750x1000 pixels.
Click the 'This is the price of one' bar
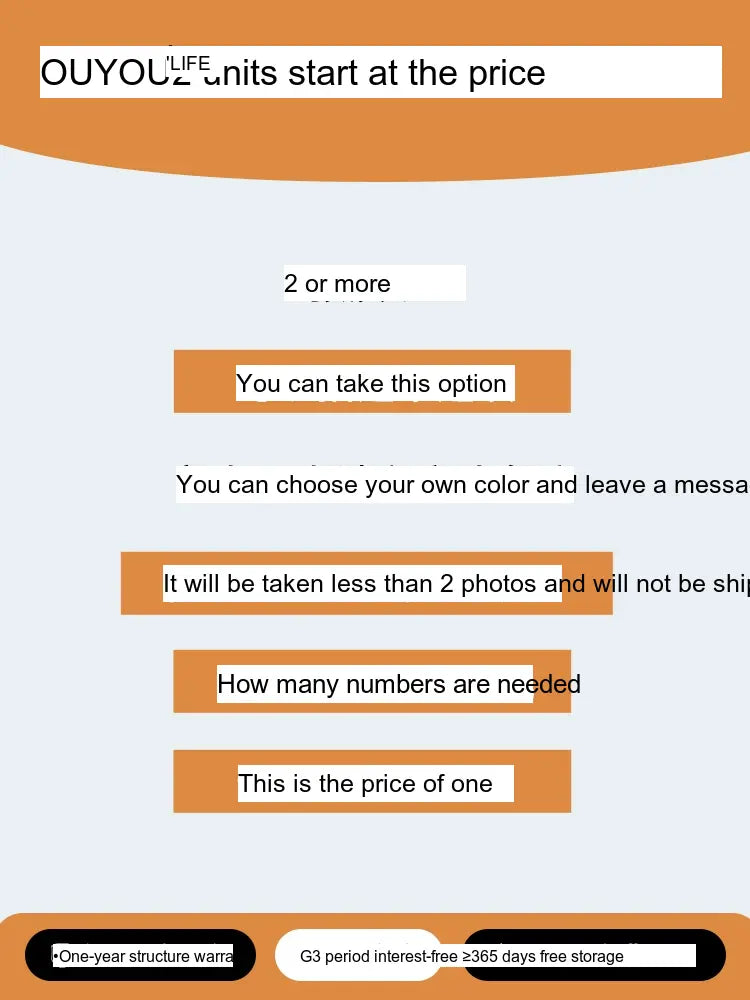click(x=372, y=781)
